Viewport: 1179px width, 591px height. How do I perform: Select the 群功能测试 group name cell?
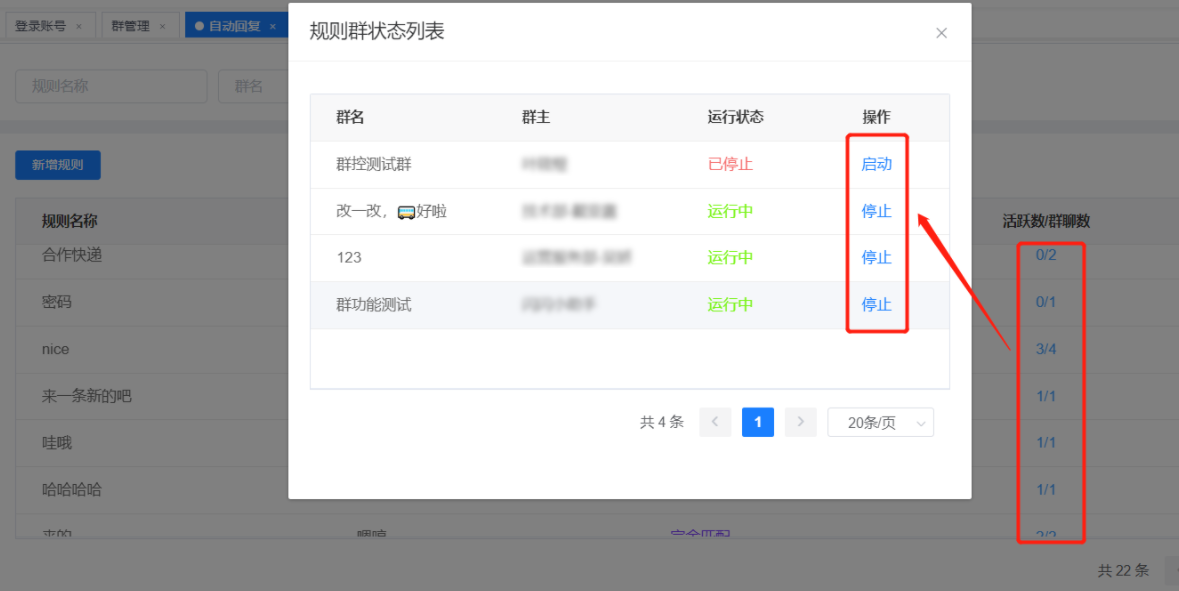pyautogui.click(x=374, y=305)
